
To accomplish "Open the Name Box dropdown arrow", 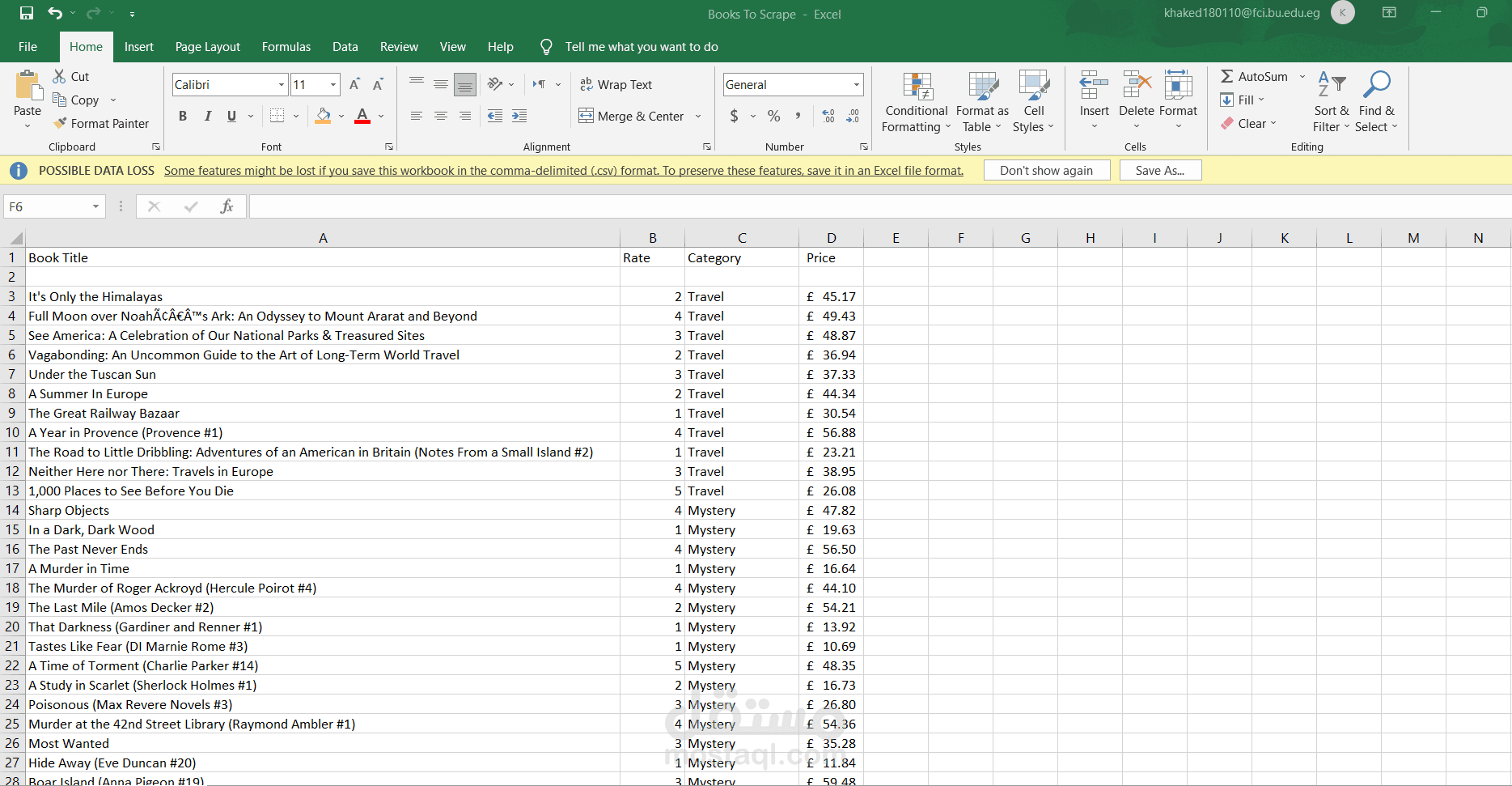I will click(x=95, y=206).
